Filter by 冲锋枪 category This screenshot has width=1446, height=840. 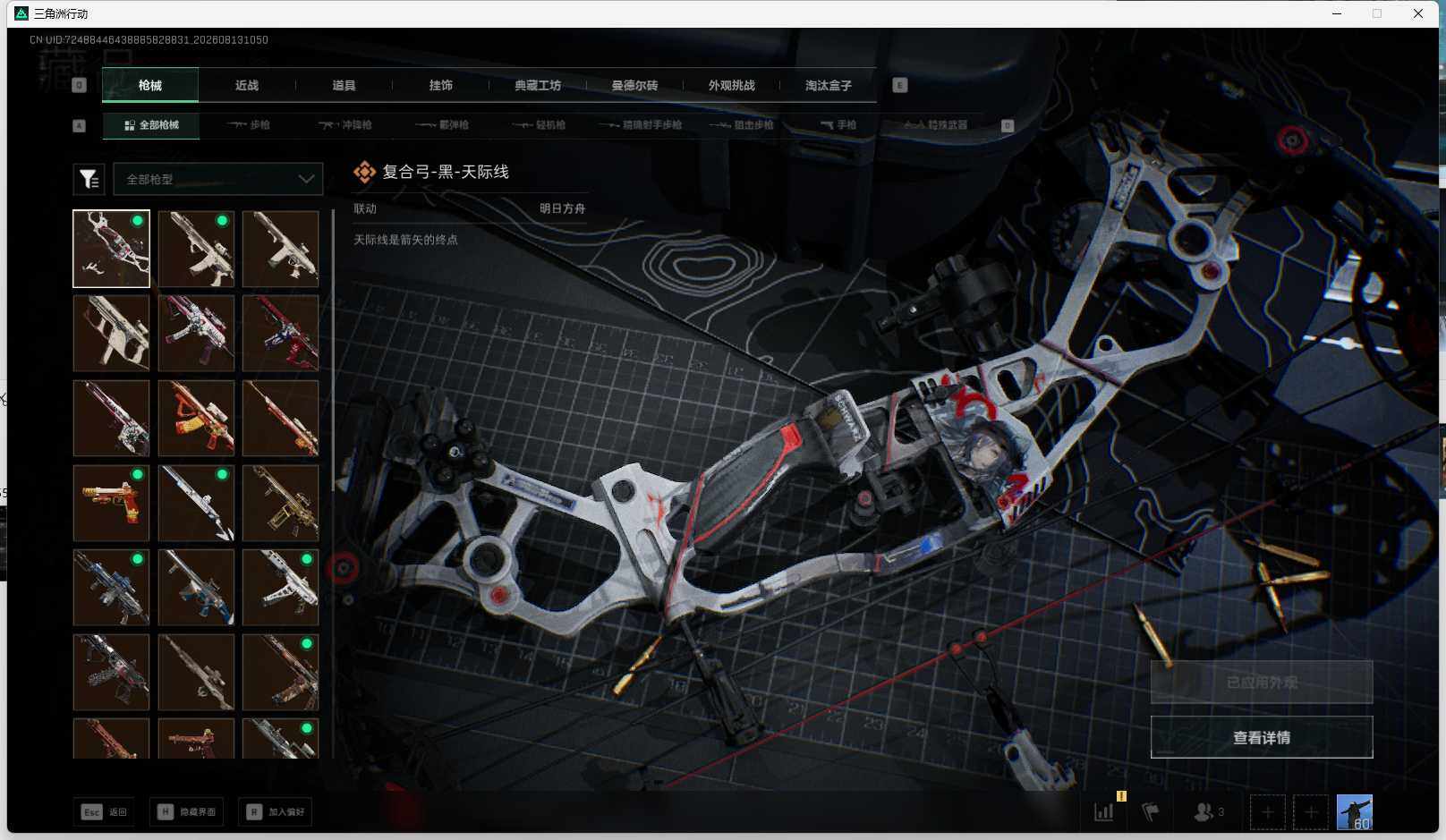[345, 125]
